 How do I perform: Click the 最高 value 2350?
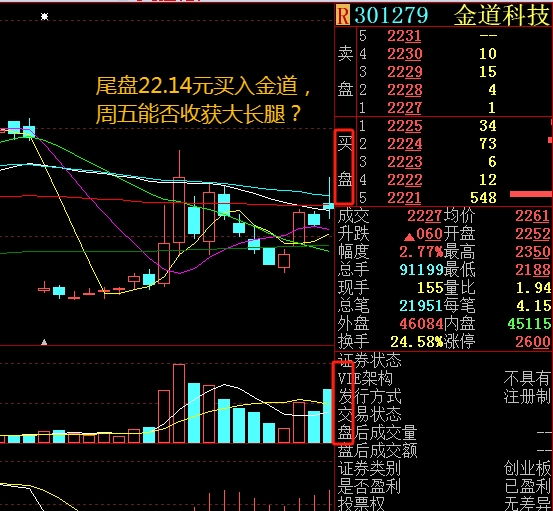click(x=533, y=252)
